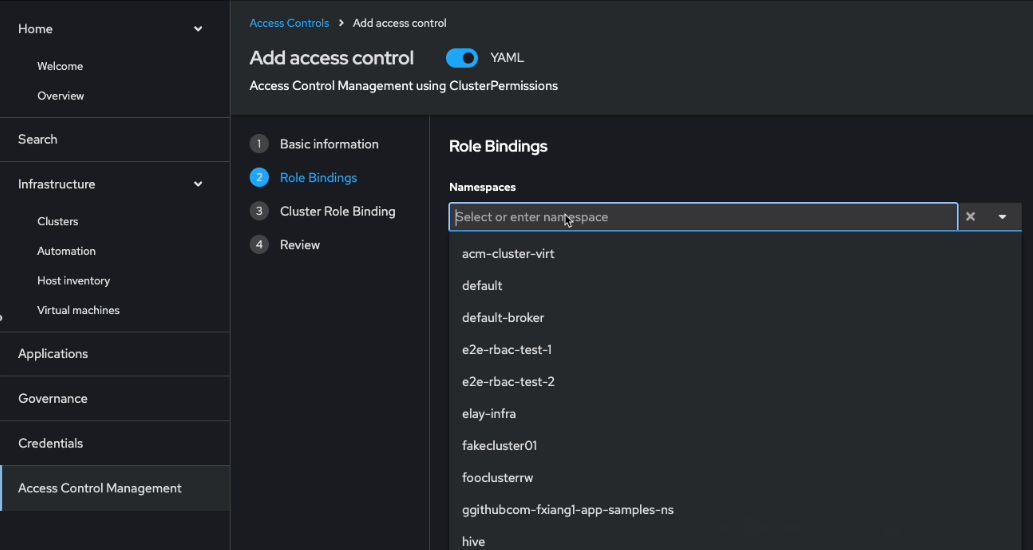This screenshot has height=550, width=1033.
Task: Clear the namespace input with X icon
Action: 970,217
